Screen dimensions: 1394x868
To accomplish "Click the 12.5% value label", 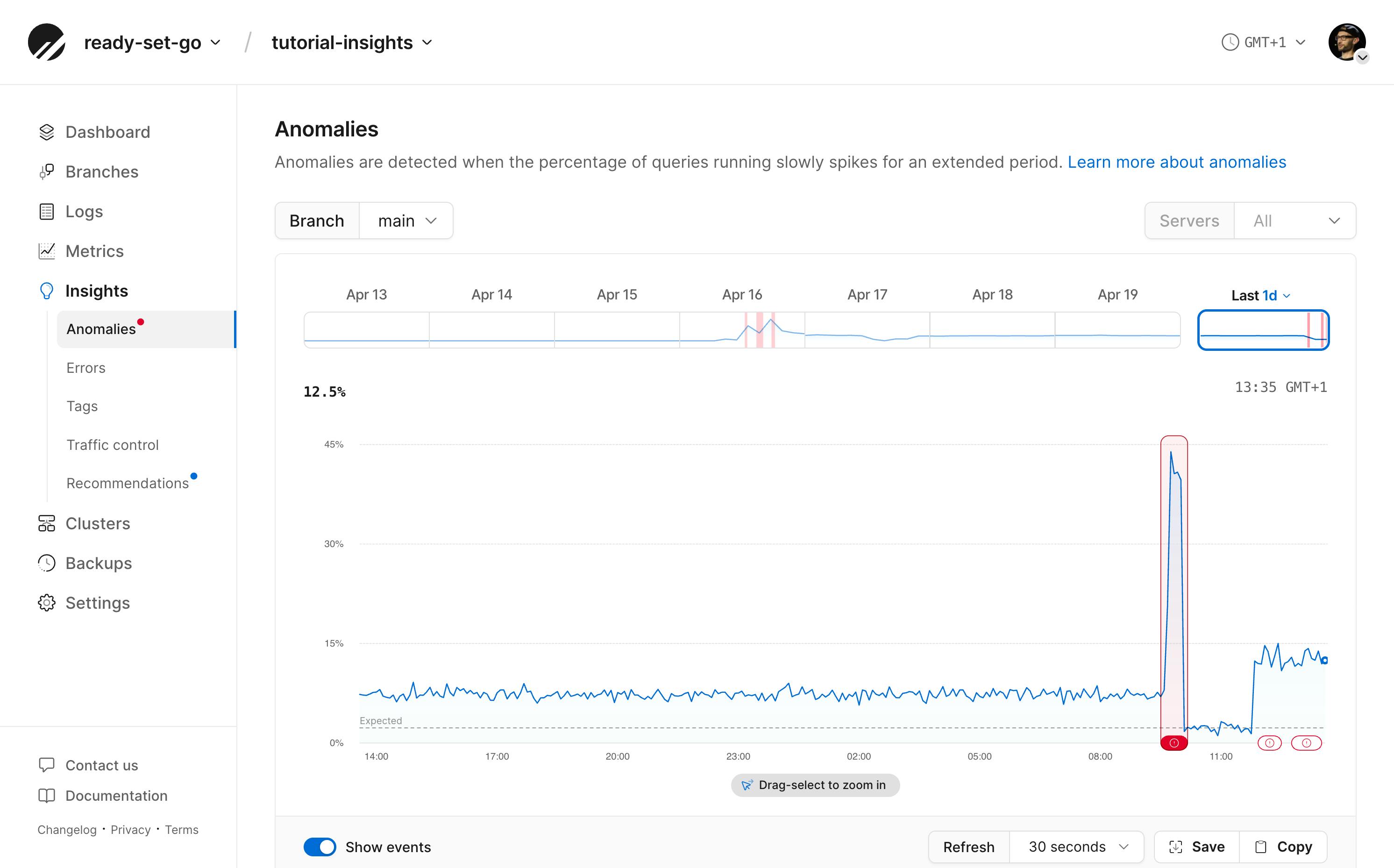I will click(x=324, y=391).
